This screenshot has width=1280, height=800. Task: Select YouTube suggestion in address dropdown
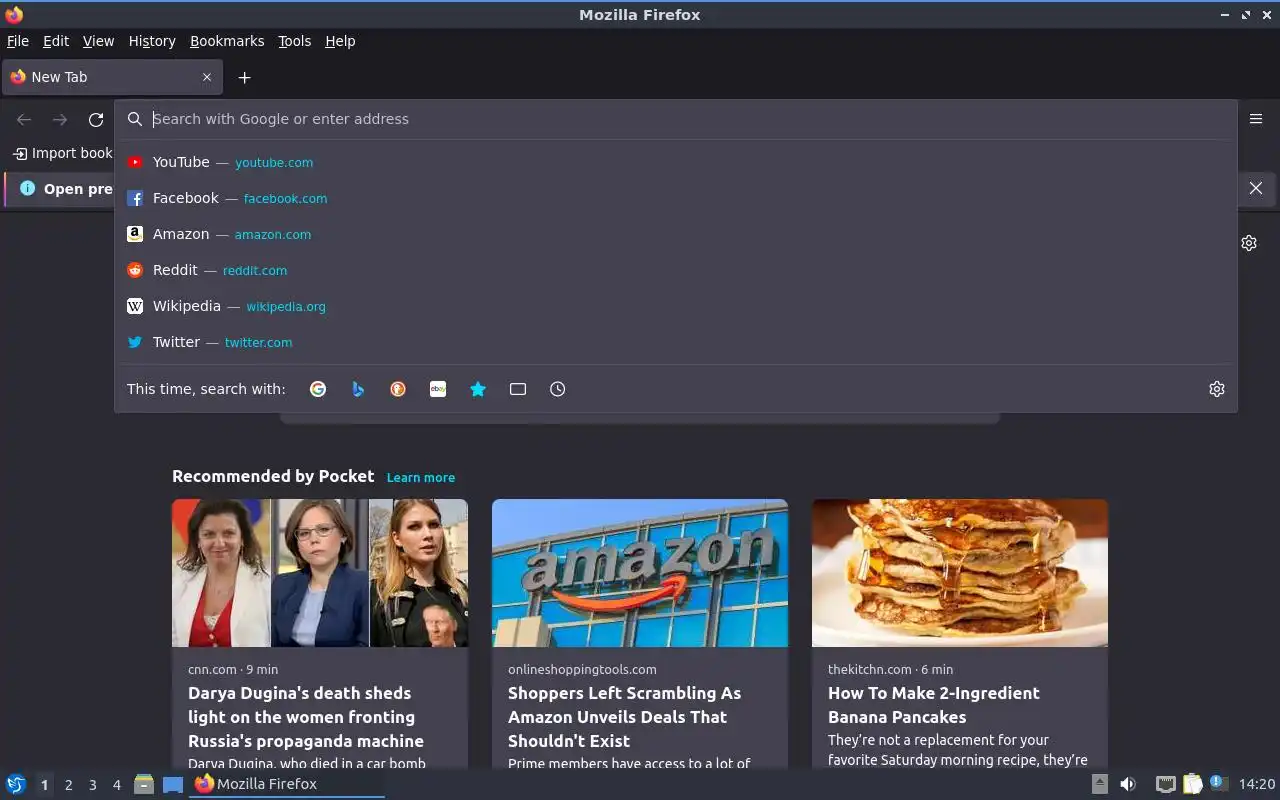coord(676,162)
